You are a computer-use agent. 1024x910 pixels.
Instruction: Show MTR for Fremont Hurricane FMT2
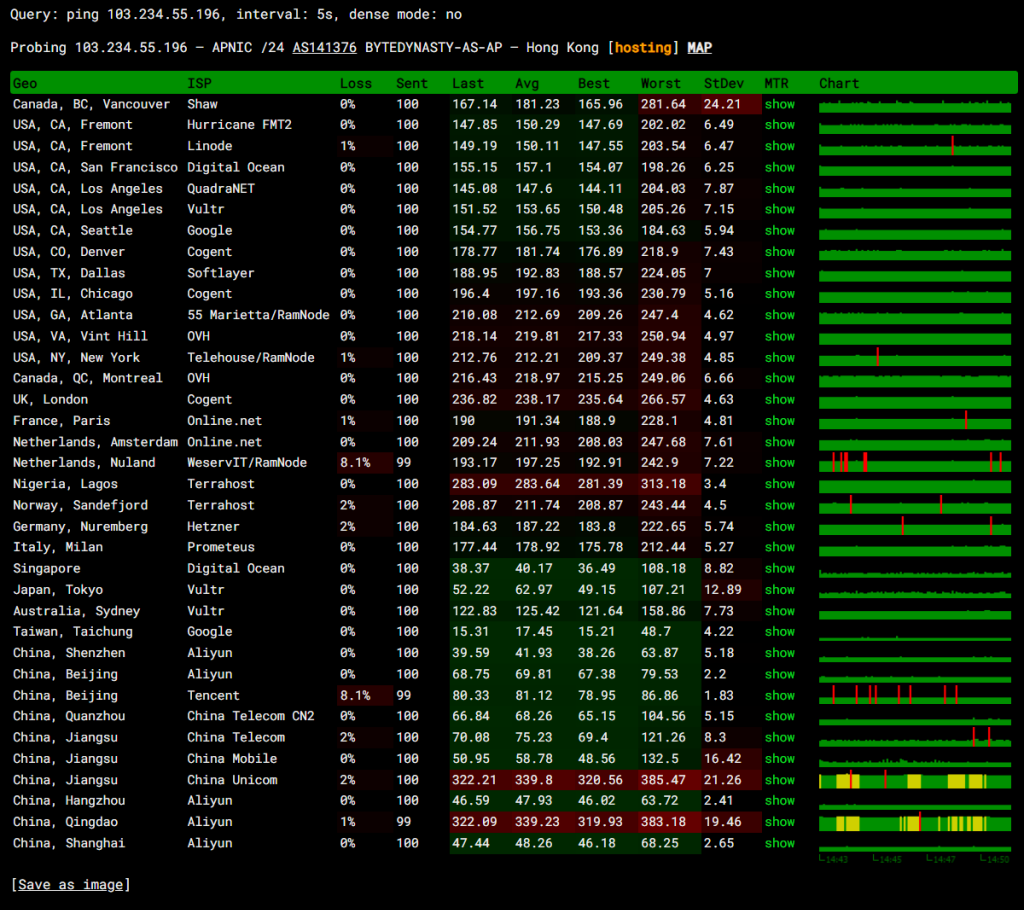(x=780, y=125)
